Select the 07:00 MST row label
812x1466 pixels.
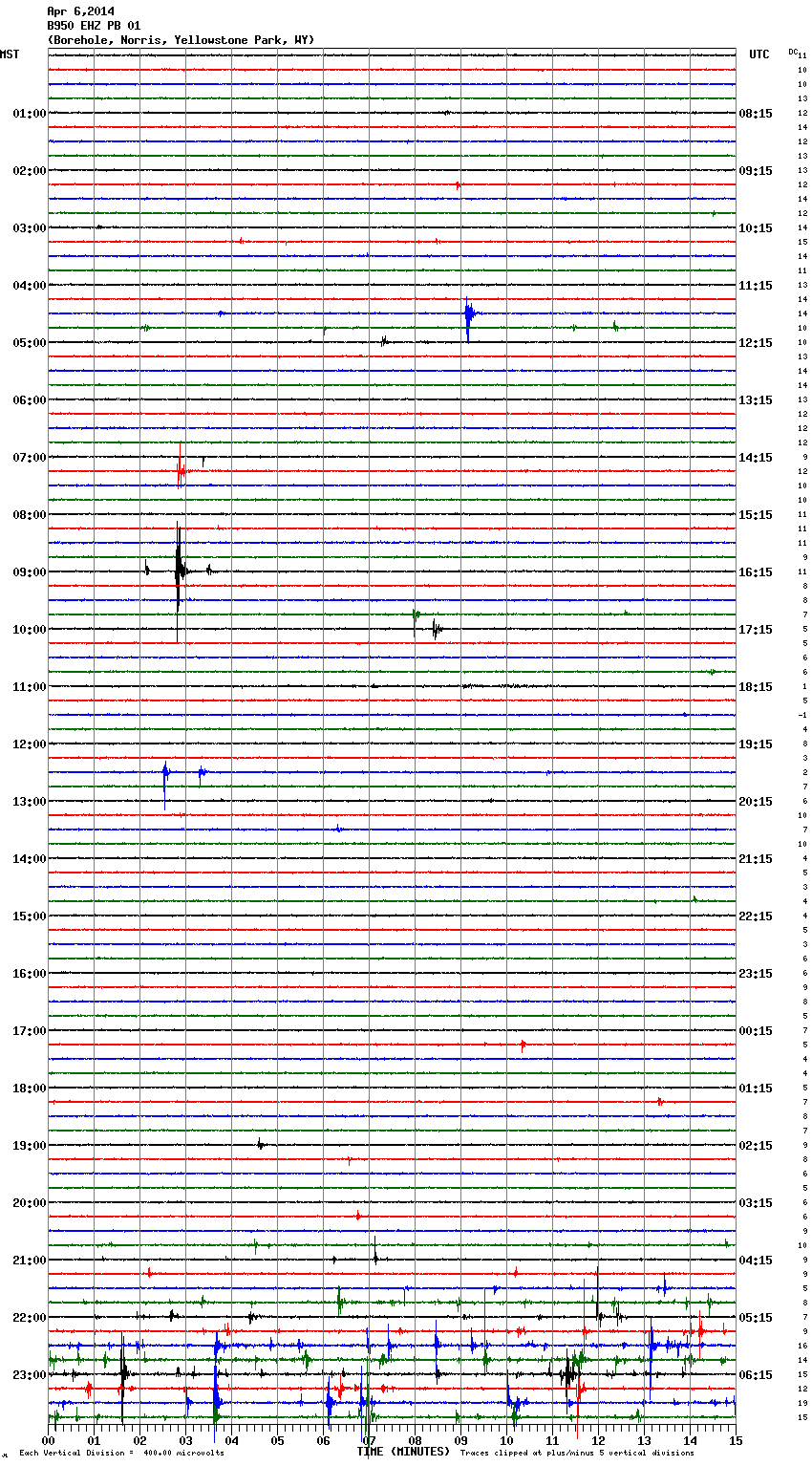point(29,458)
